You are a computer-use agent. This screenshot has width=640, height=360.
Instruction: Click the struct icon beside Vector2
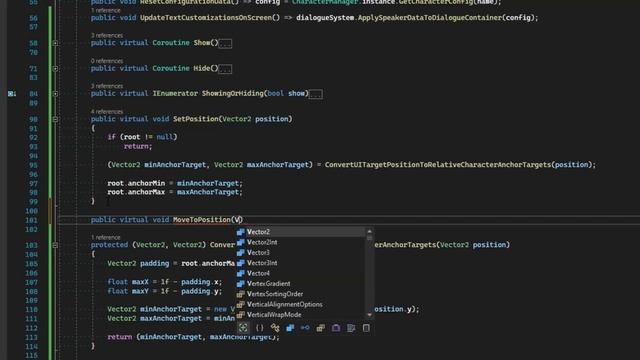[241, 232]
